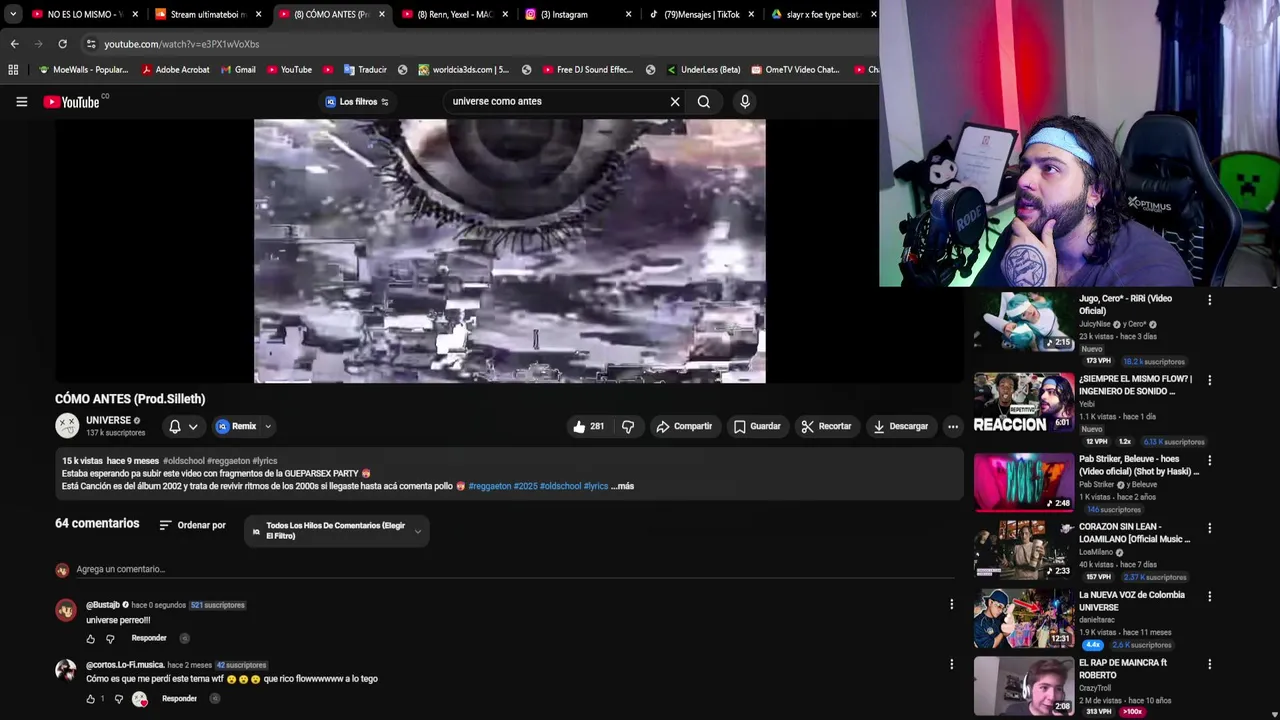The height and width of the screenshot is (720, 1280).
Task: Go back with the browser arrow
Action: point(14,44)
